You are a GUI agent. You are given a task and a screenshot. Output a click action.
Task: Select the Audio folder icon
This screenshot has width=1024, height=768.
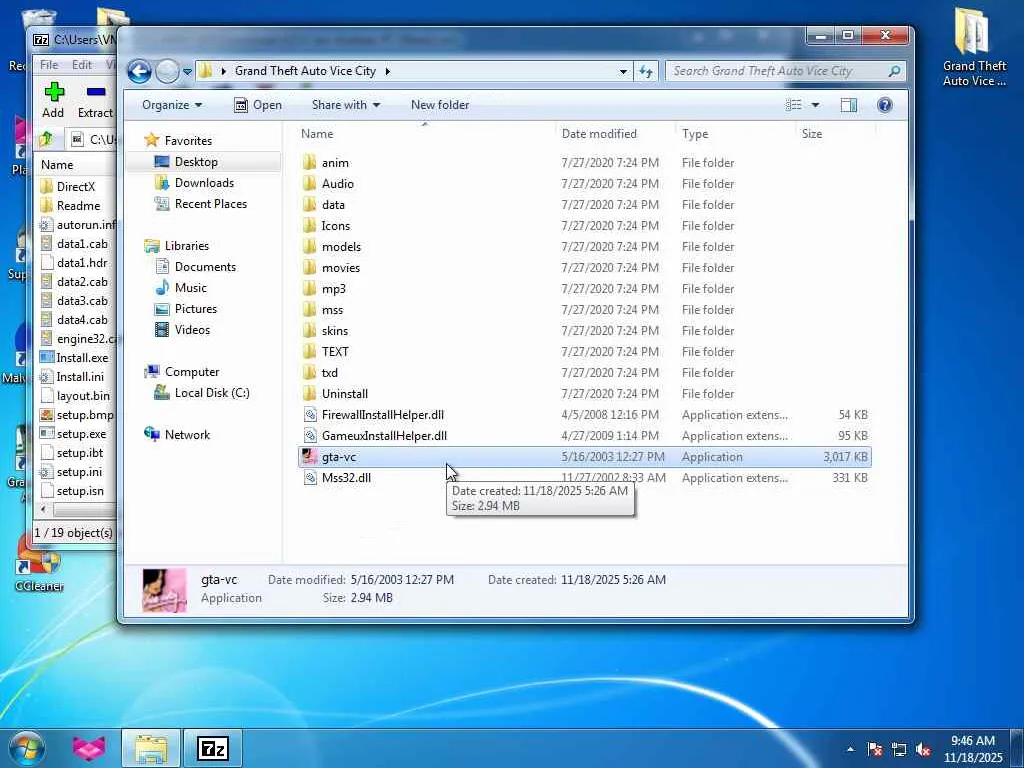click(x=310, y=184)
